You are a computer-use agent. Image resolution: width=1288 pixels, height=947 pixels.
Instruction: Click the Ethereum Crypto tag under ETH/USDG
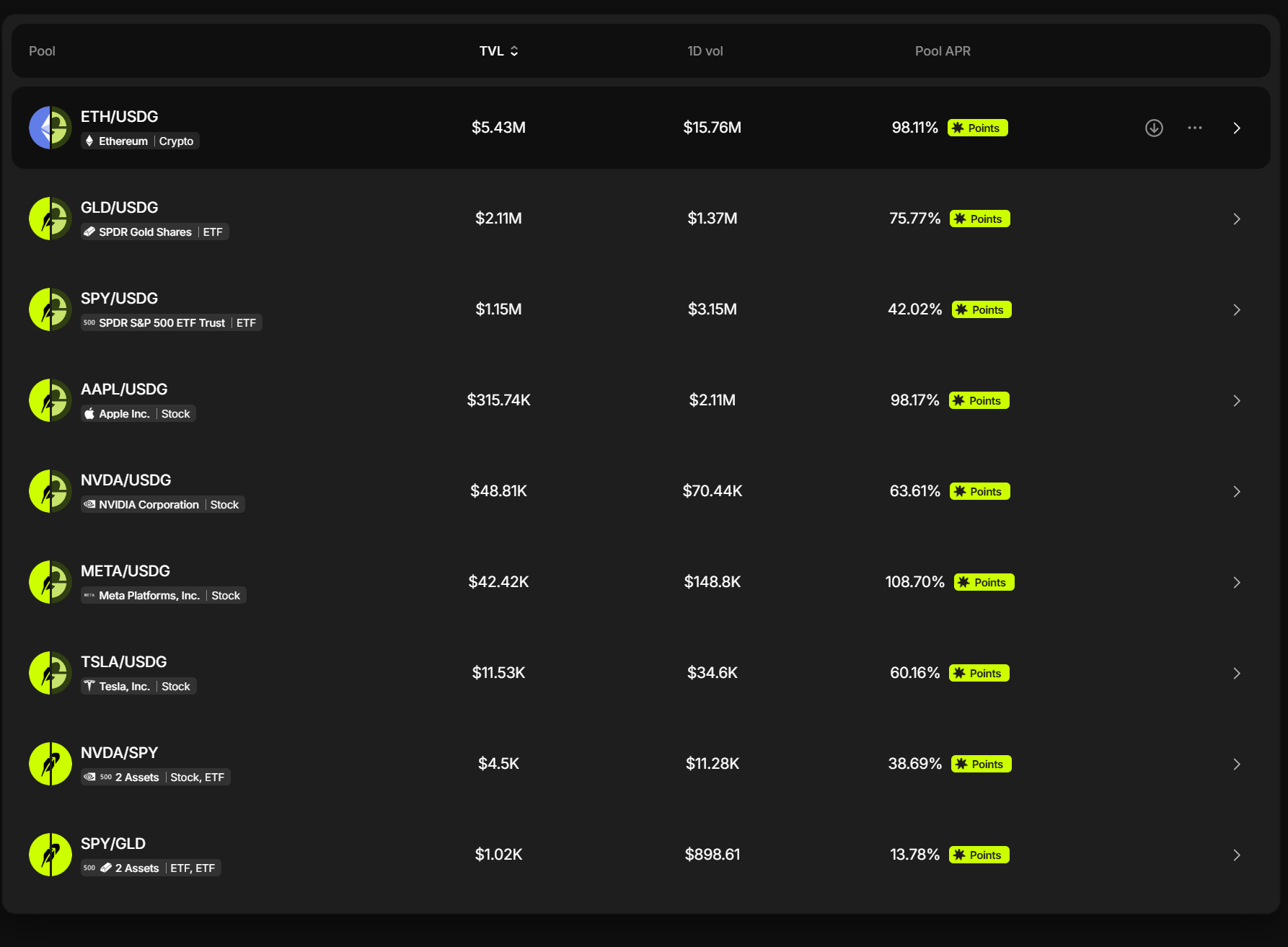point(140,141)
